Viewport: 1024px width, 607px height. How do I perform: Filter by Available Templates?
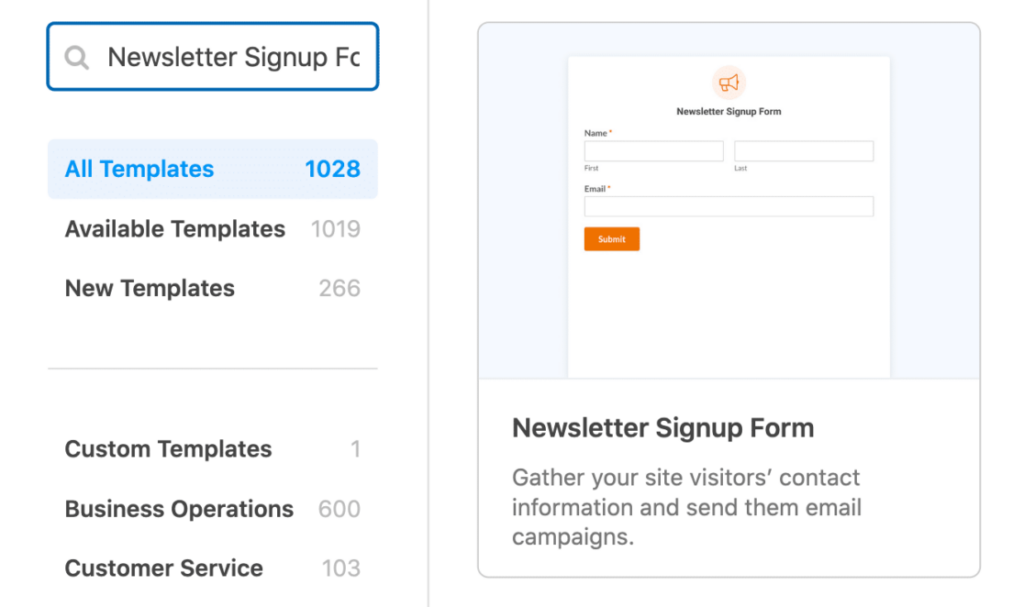[x=175, y=229]
